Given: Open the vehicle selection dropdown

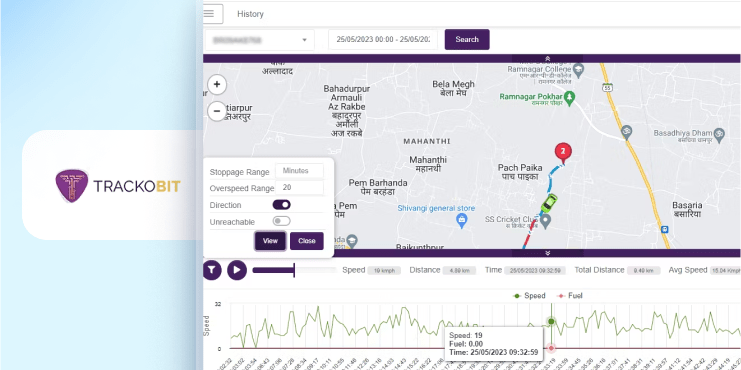Looking at the screenshot, I should tap(259, 40).
